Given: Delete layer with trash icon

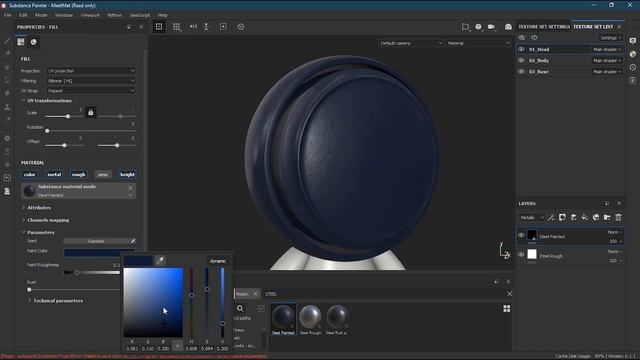Looking at the screenshot, I should click(618, 218).
